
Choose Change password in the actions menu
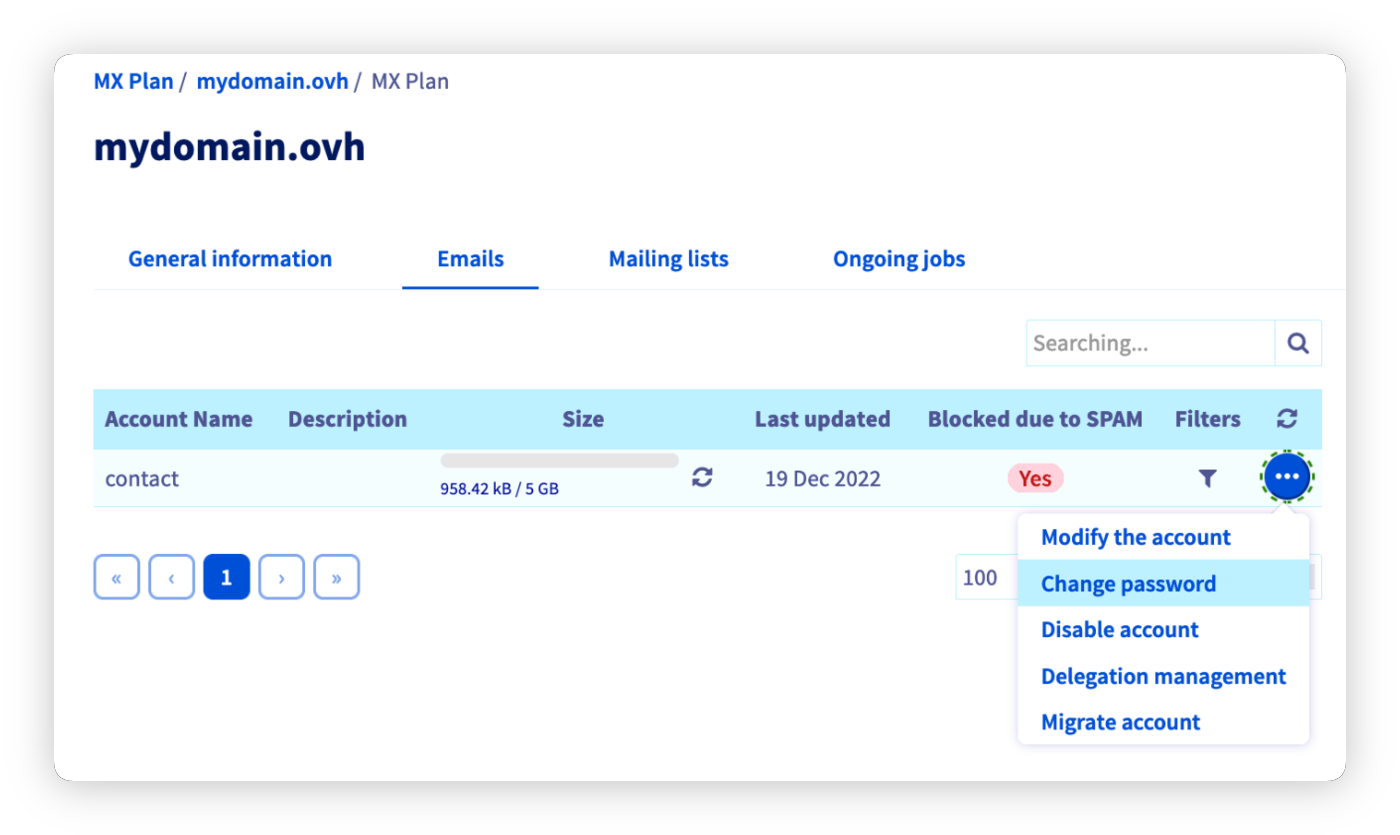tap(1129, 583)
